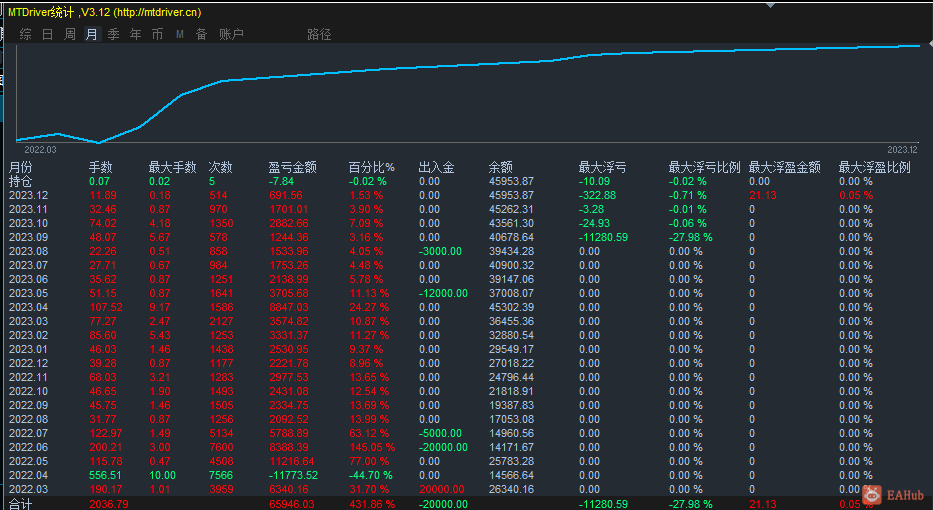Click the 431.86 % total percentage
The height and width of the screenshot is (510, 933).
pyautogui.click(x=372, y=504)
